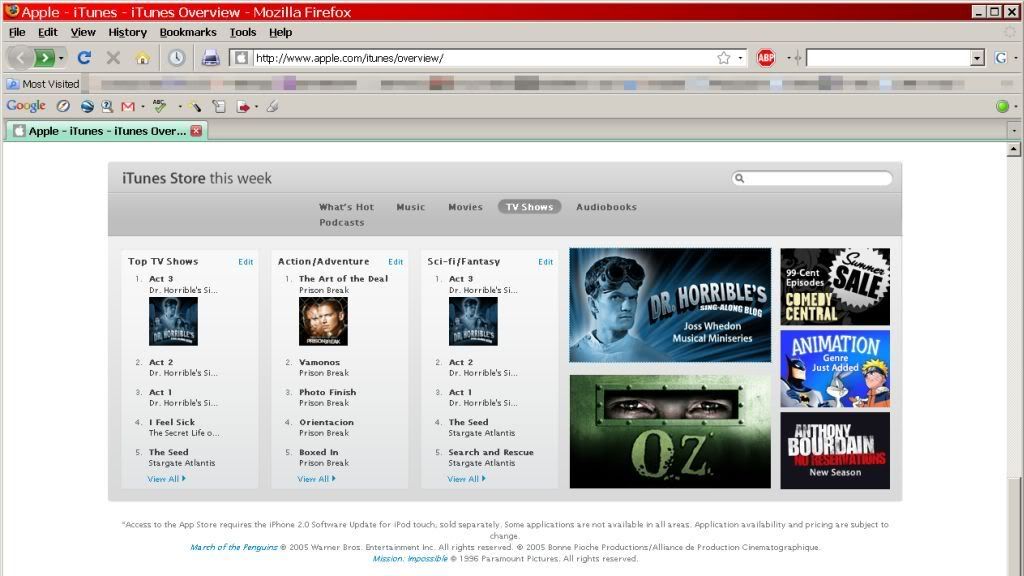Click the compass icon on Google Toolbar
Image resolution: width=1024 pixels, height=576 pixels.
[63, 106]
